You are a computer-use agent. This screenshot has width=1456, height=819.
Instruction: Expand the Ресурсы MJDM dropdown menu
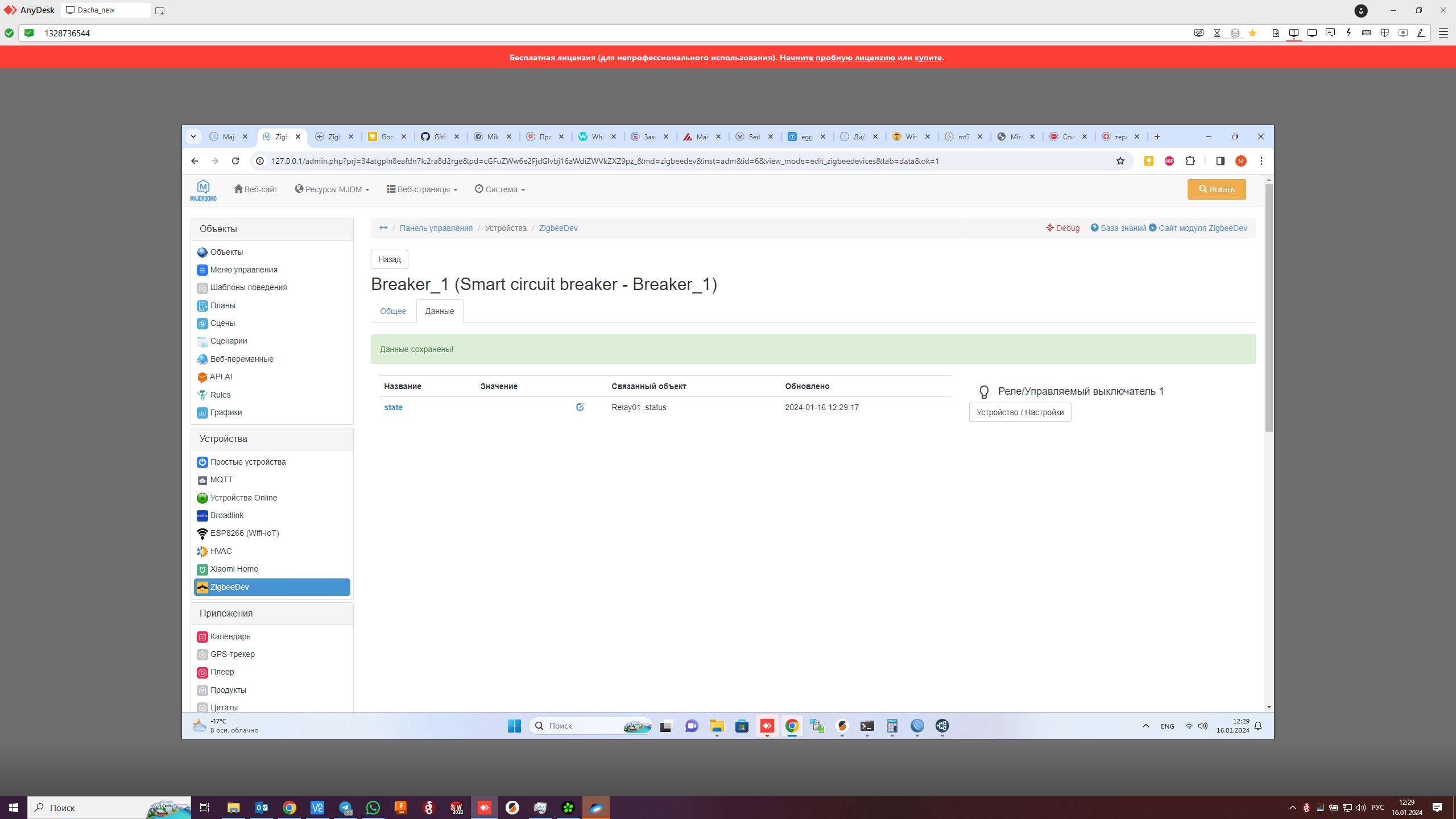tap(332, 189)
